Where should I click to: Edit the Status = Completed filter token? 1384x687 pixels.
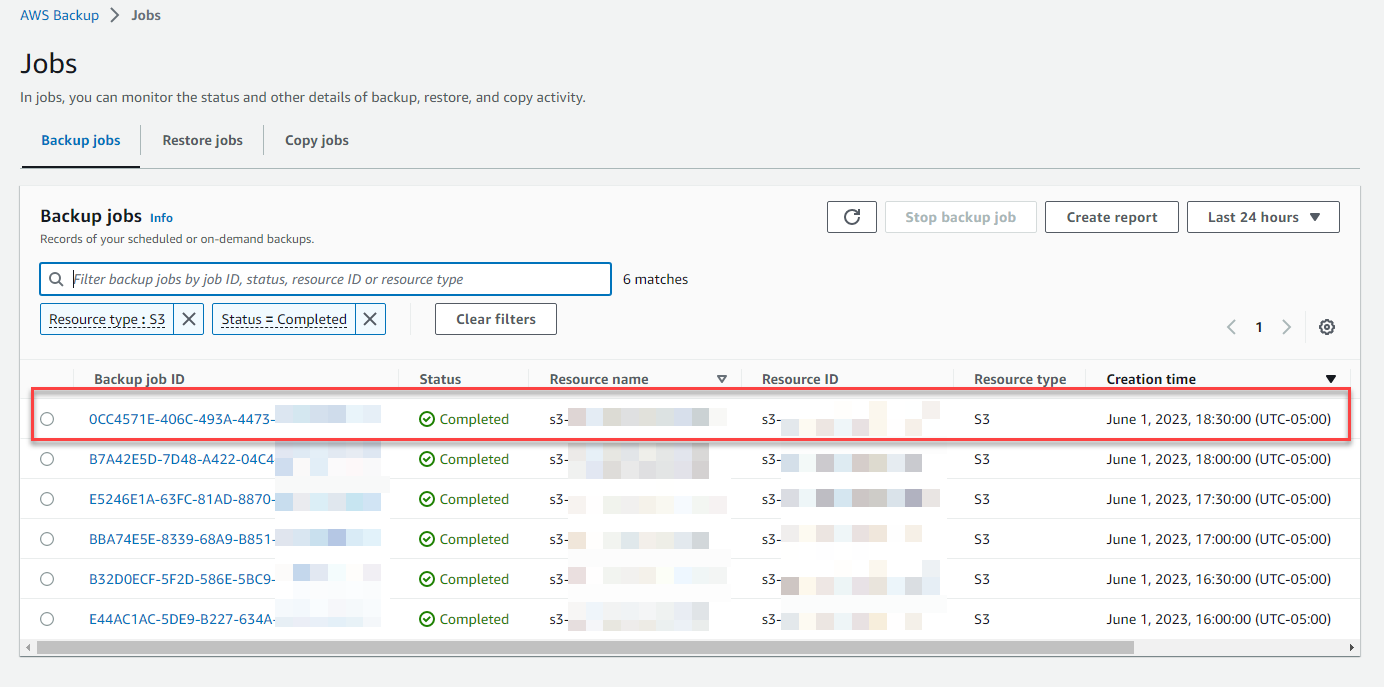pos(284,319)
